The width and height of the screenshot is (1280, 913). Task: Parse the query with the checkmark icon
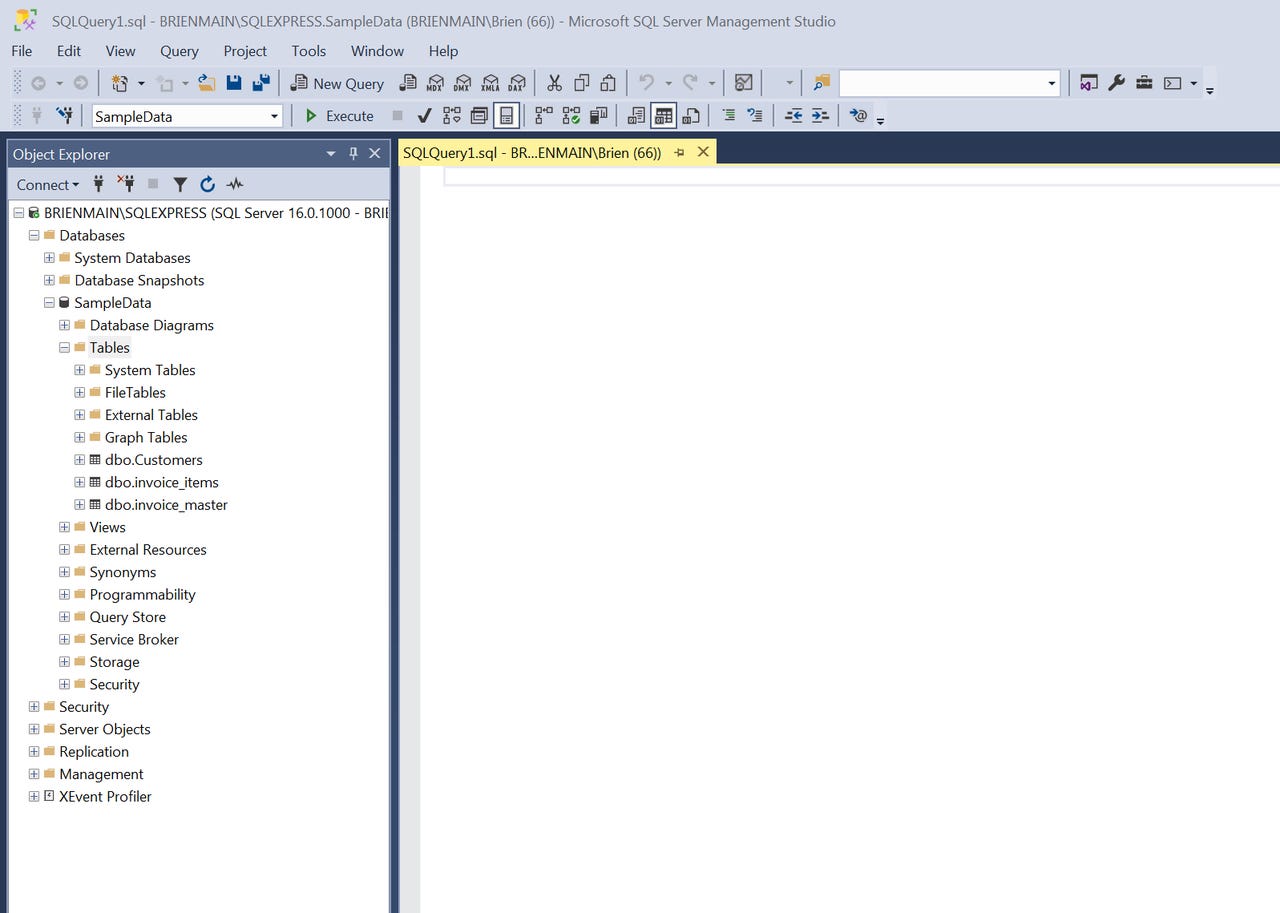423,115
